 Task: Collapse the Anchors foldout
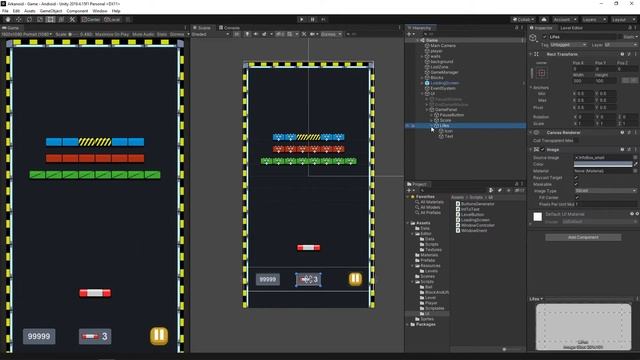(531, 87)
